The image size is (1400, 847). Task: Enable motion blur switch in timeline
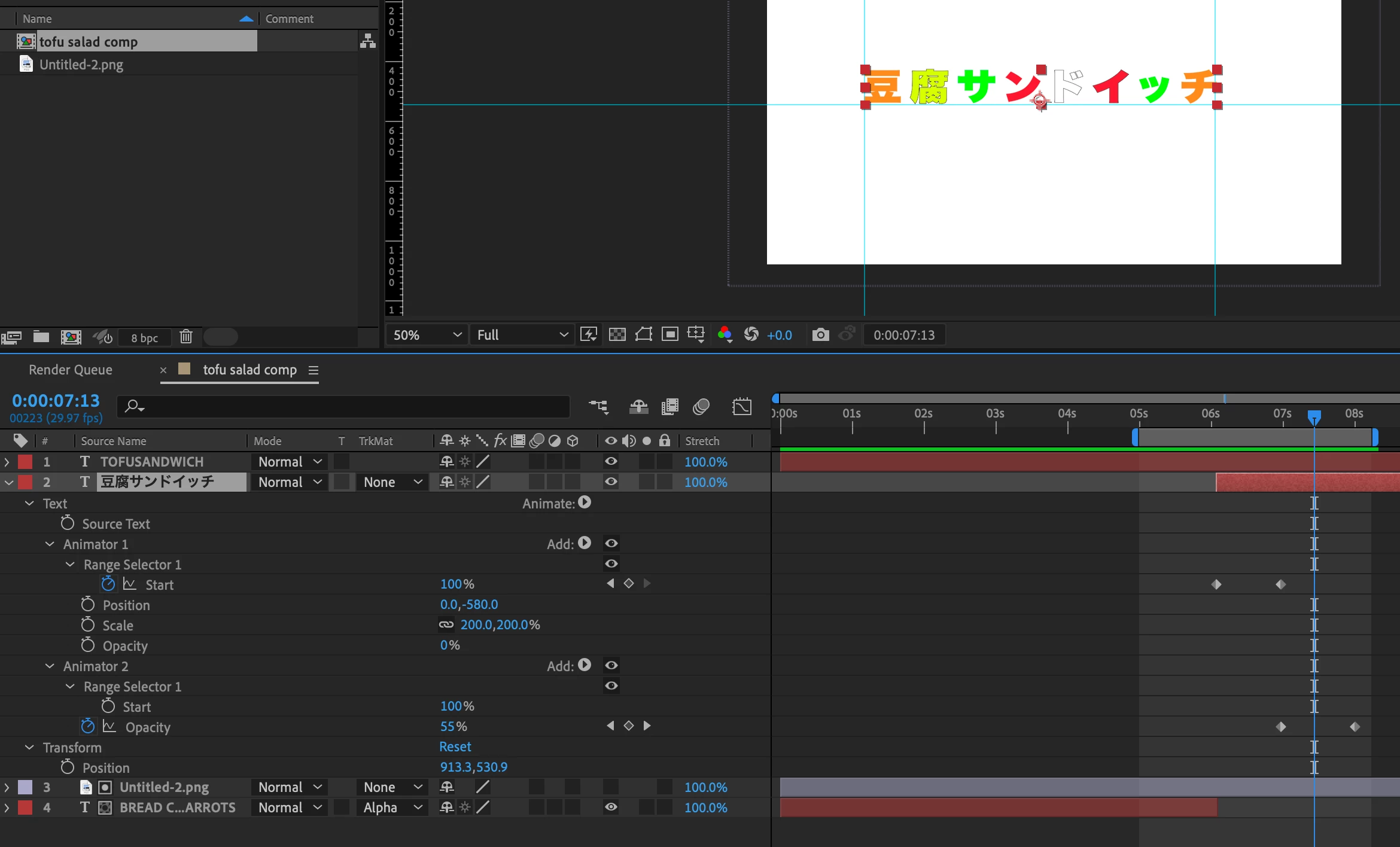(701, 407)
